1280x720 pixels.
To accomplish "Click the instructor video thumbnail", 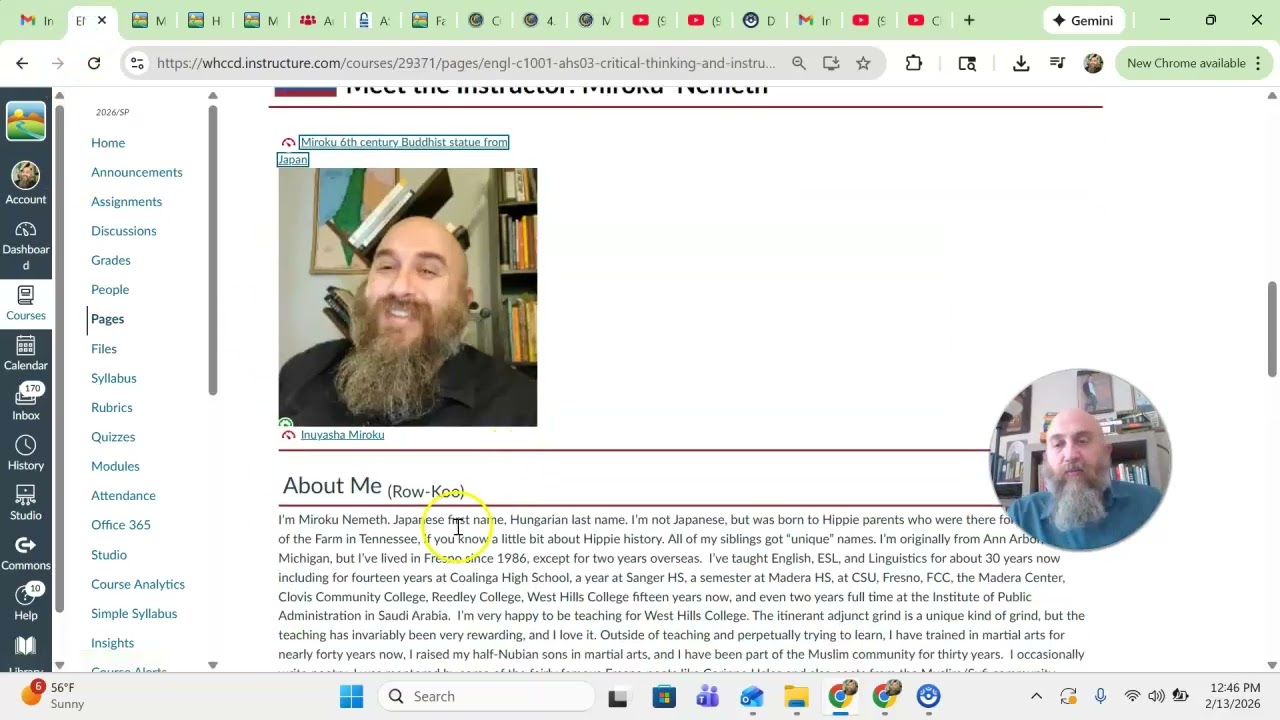I will (407, 297).
